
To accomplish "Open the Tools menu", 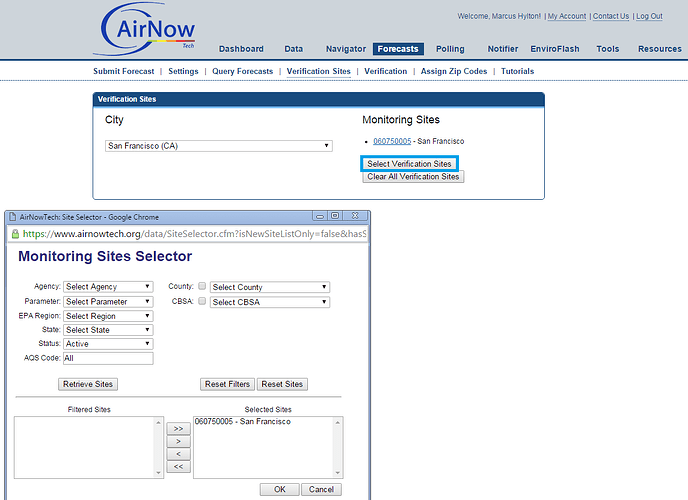I will point(608,49).
